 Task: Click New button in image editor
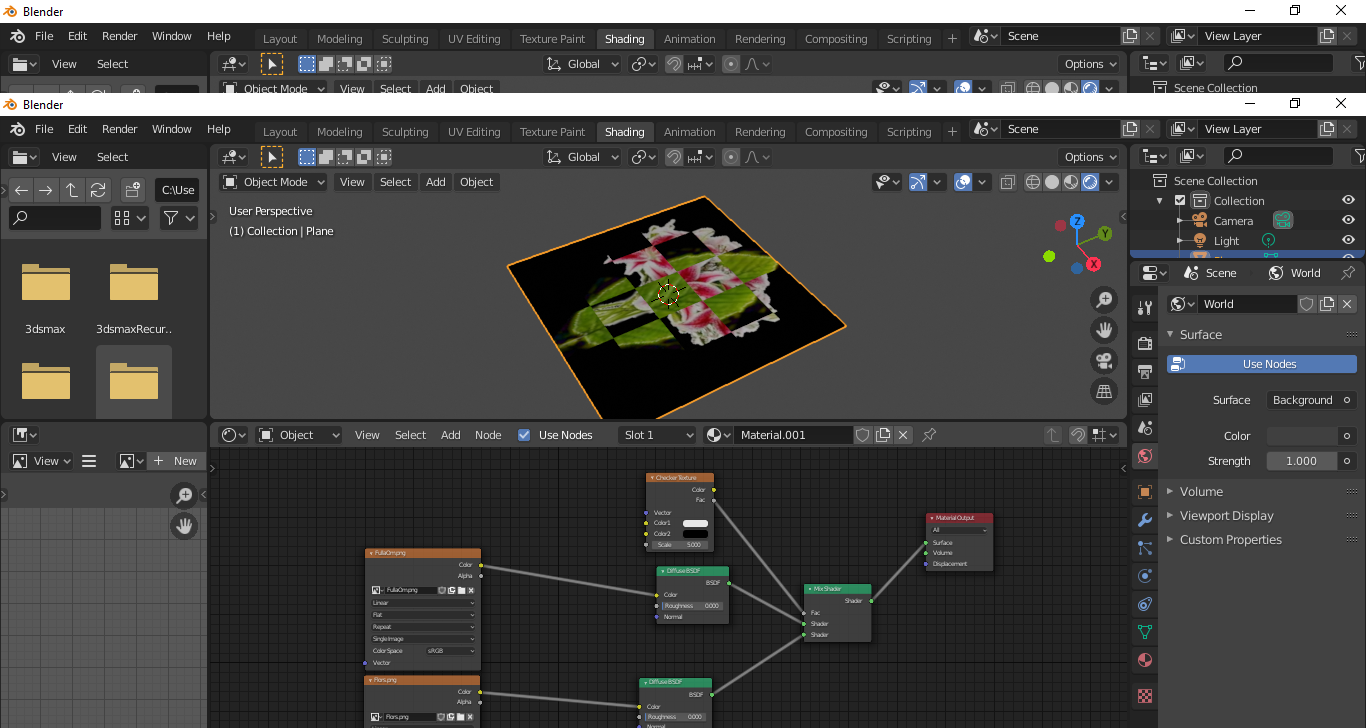[x=176, y=461]
